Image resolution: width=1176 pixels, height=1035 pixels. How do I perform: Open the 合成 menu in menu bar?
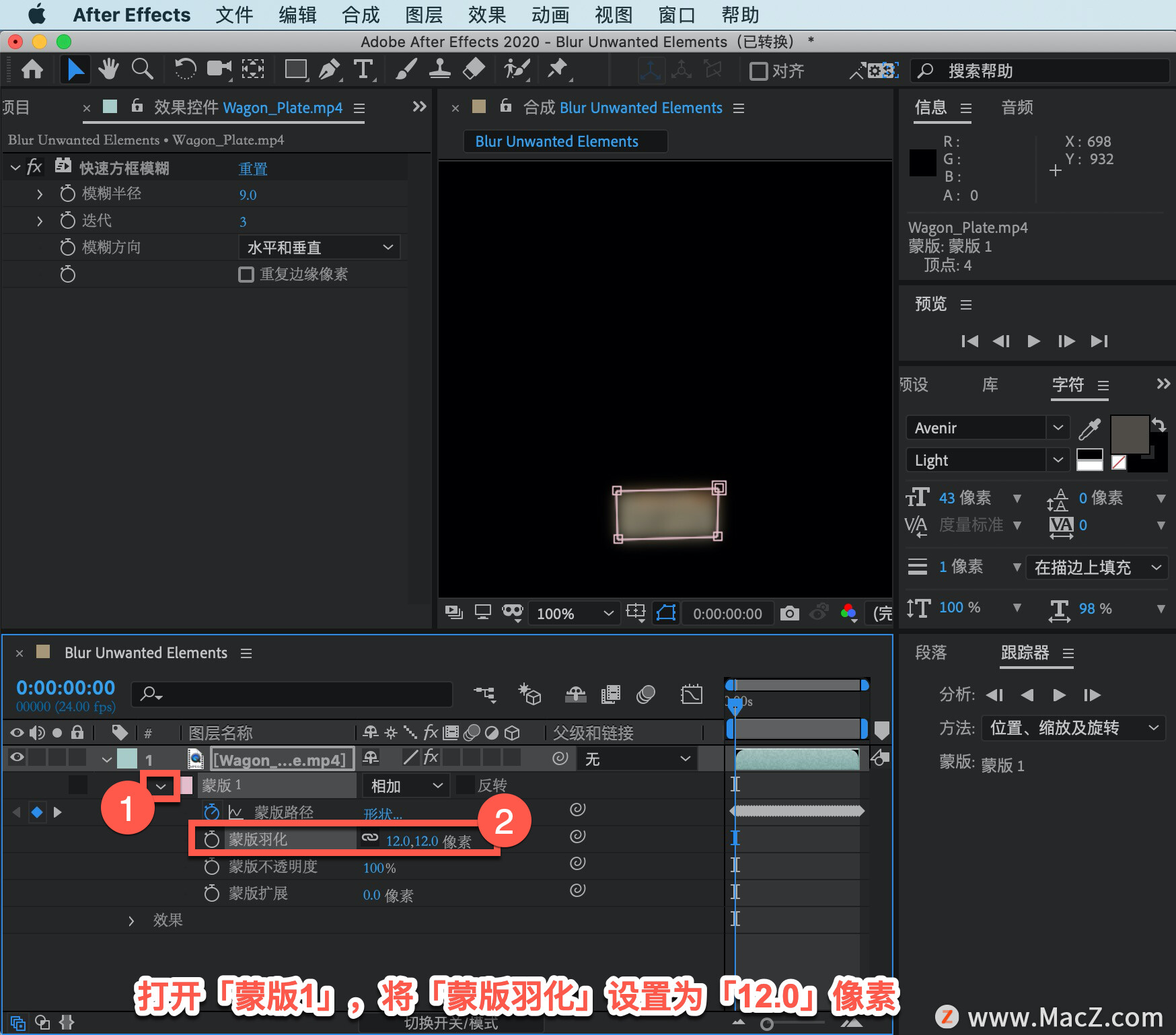[361, 14]
